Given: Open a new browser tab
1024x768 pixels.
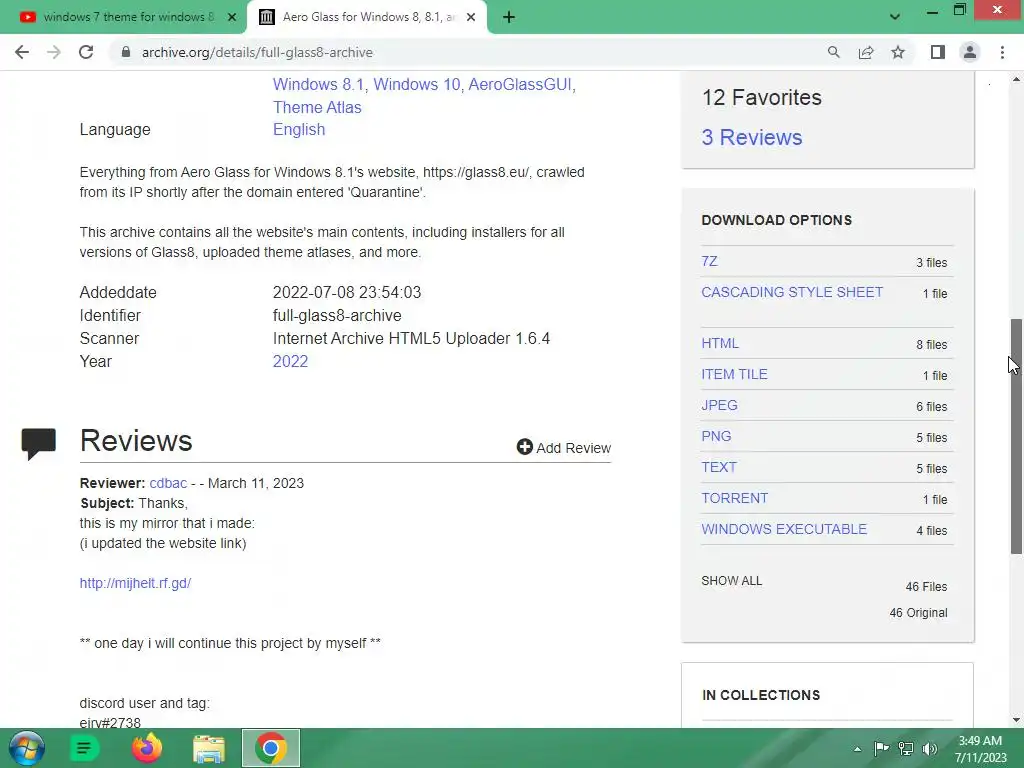Looking at the screenshot, I should pyautogui.click(x=509, y=17).
